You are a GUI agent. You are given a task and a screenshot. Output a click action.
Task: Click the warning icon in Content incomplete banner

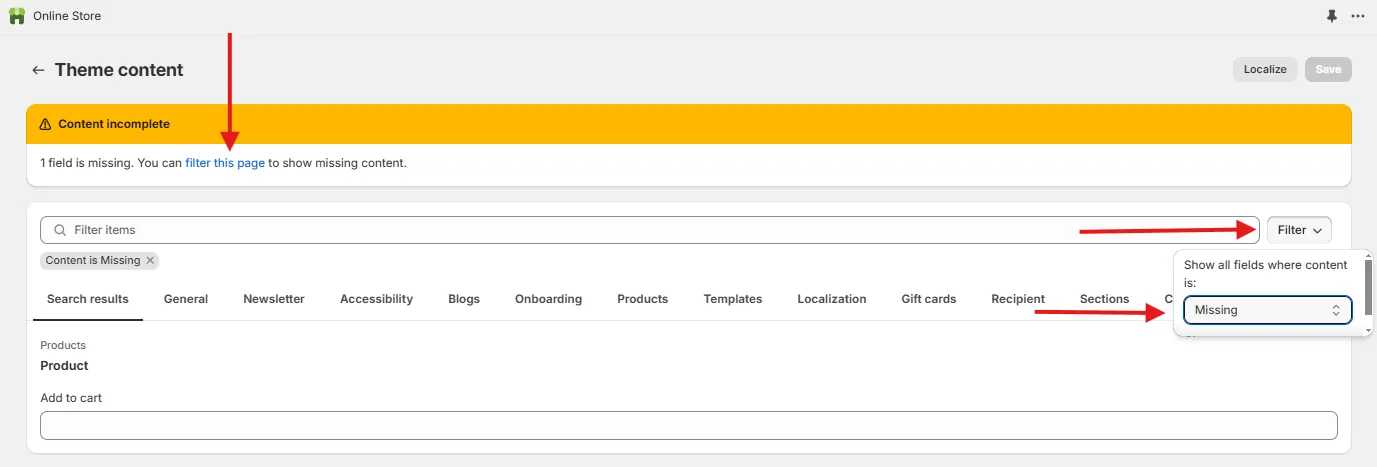tap(45, 124)
